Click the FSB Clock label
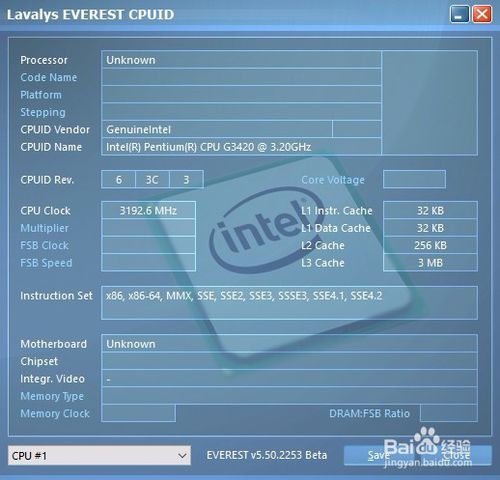The width and height of the screenshot is (500, 480). [44, 246]
